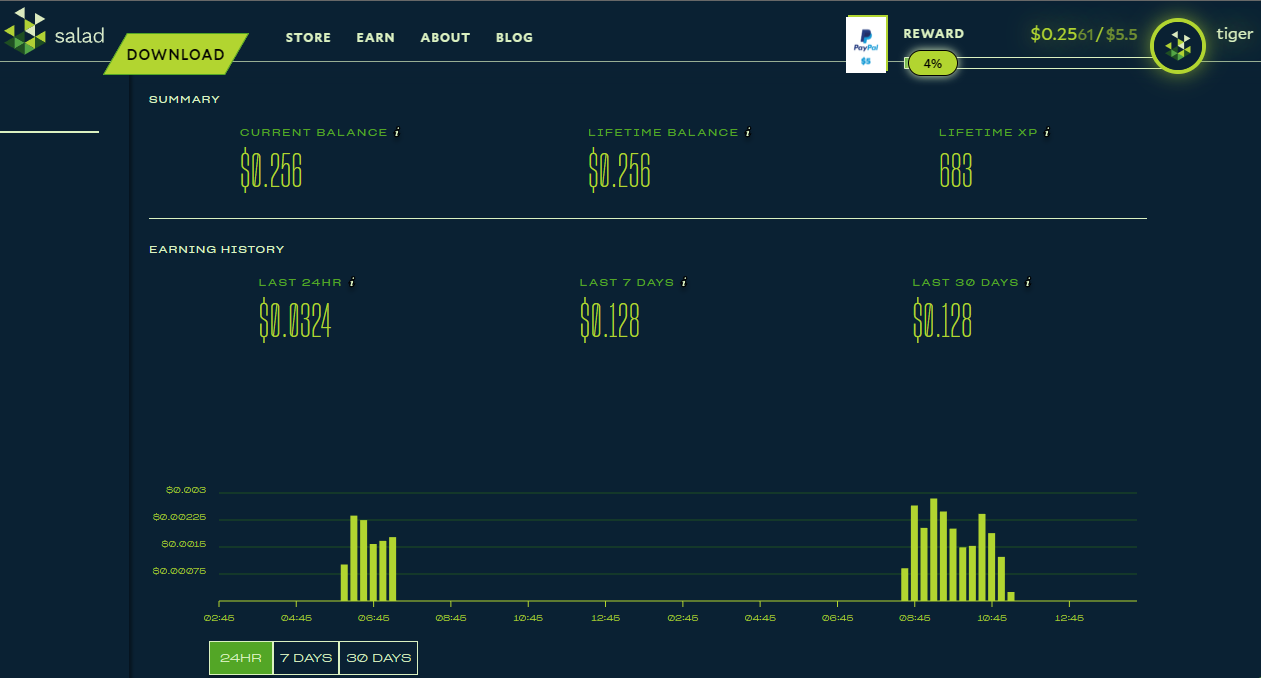Click the PayPal $5 reward card
This screenshot has width=1261, height=678.
pyautogui.click(x=866, y=45)
